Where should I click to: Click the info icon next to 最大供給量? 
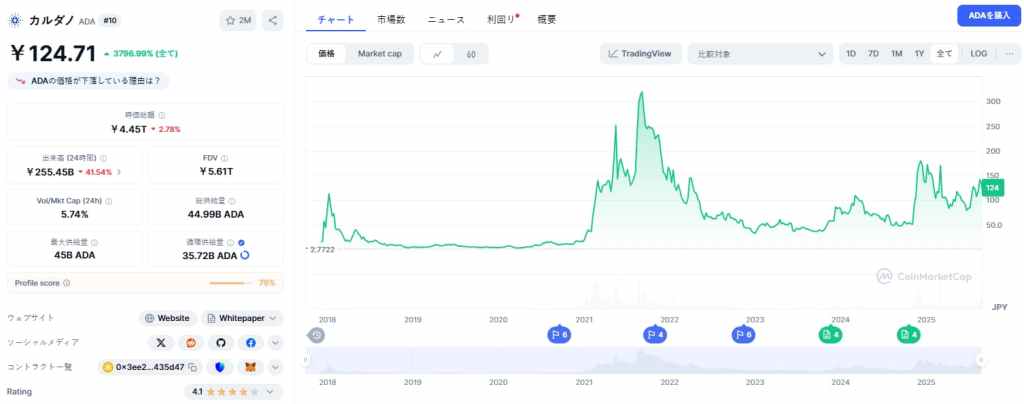[x=94, y=242]
